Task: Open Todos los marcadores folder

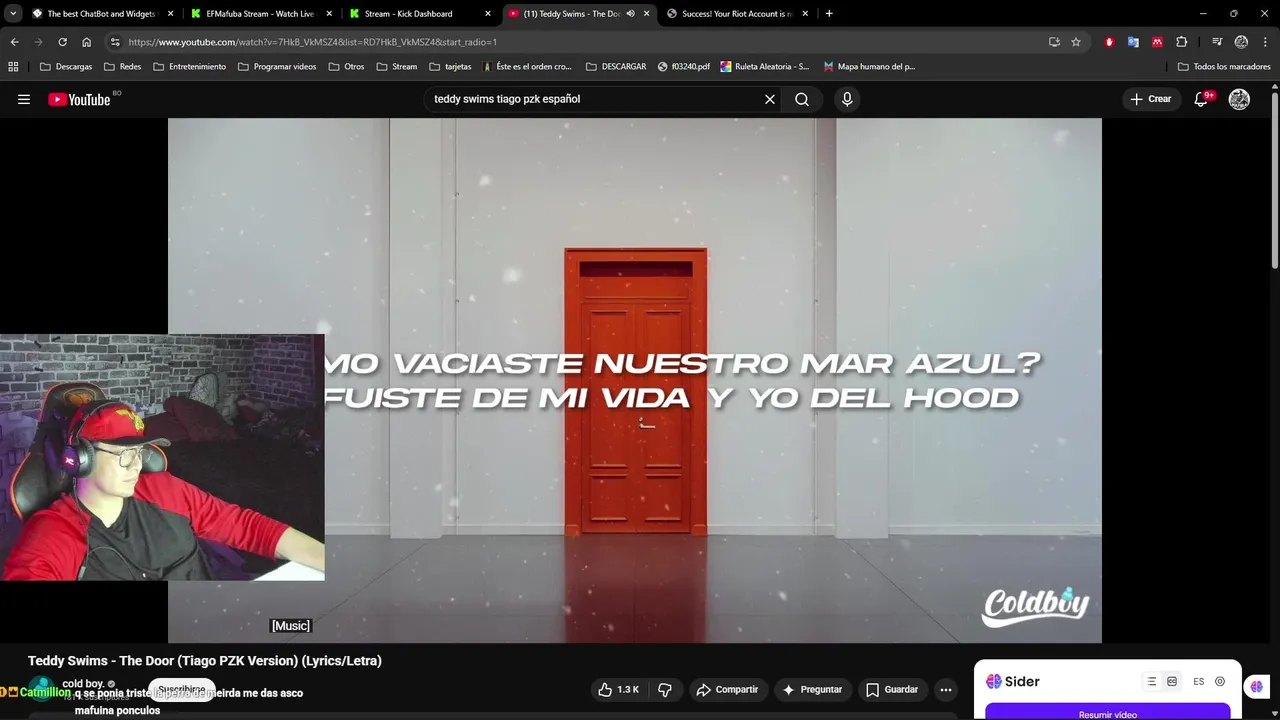Action: pyautogui.click(x=1224, y=67)
